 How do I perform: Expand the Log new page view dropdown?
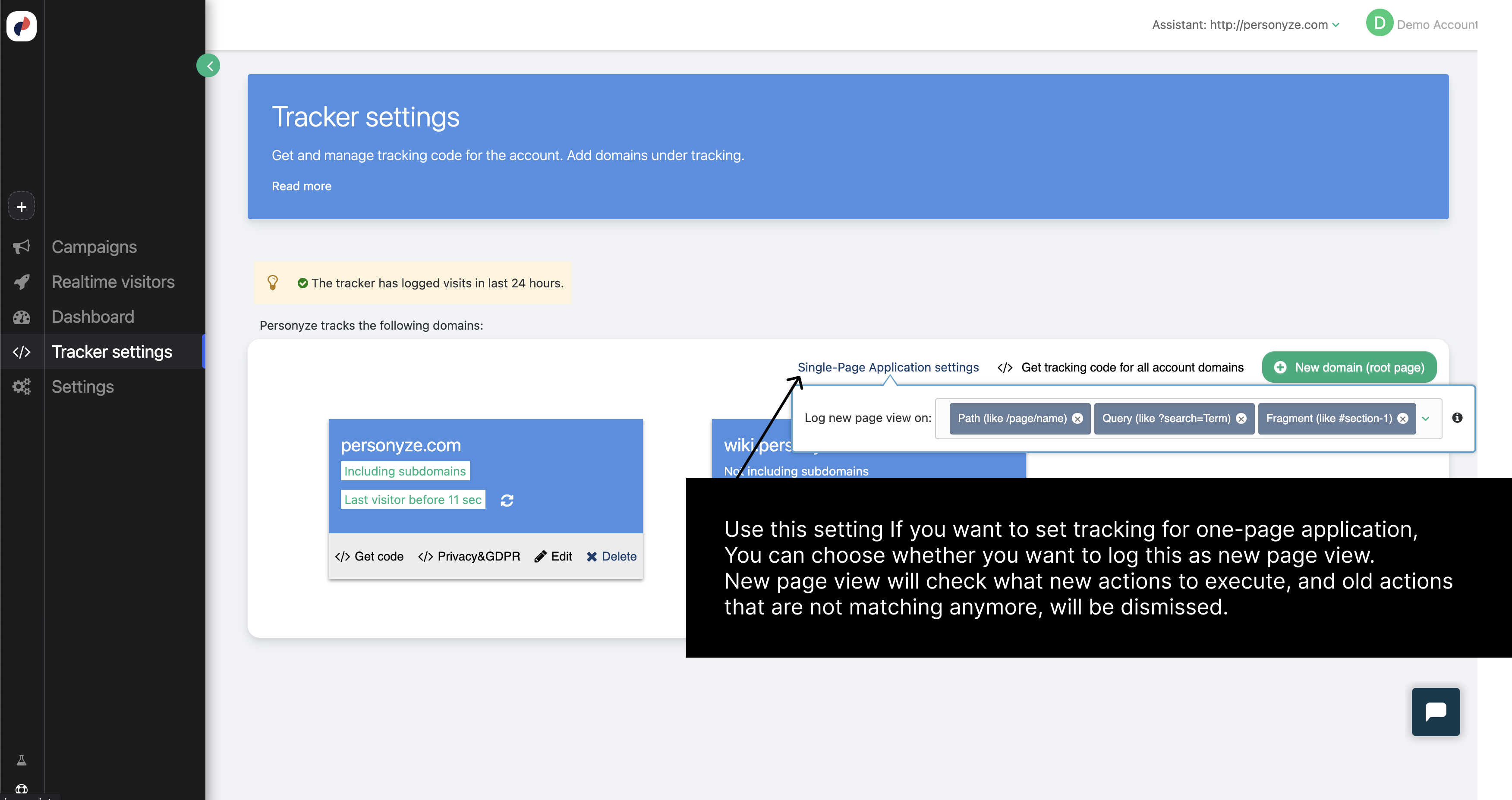coord(1426,419)
